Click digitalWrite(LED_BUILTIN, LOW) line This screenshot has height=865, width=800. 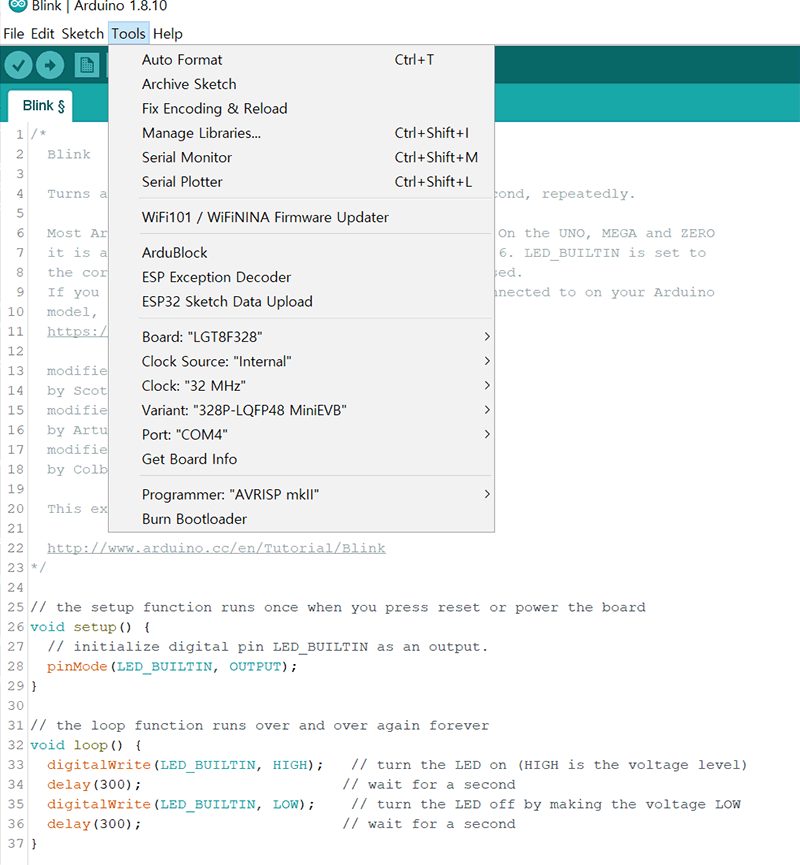coord(180,804)
